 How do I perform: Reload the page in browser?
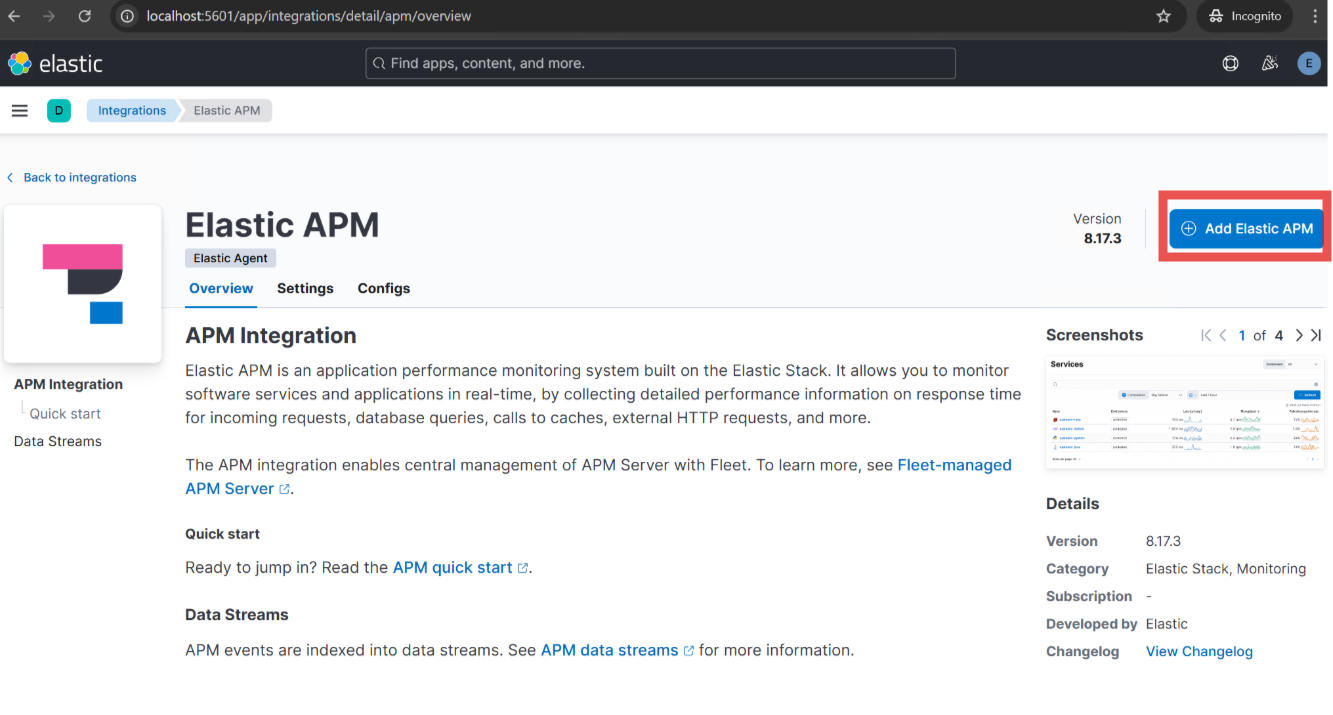click(x=85, y=16)
